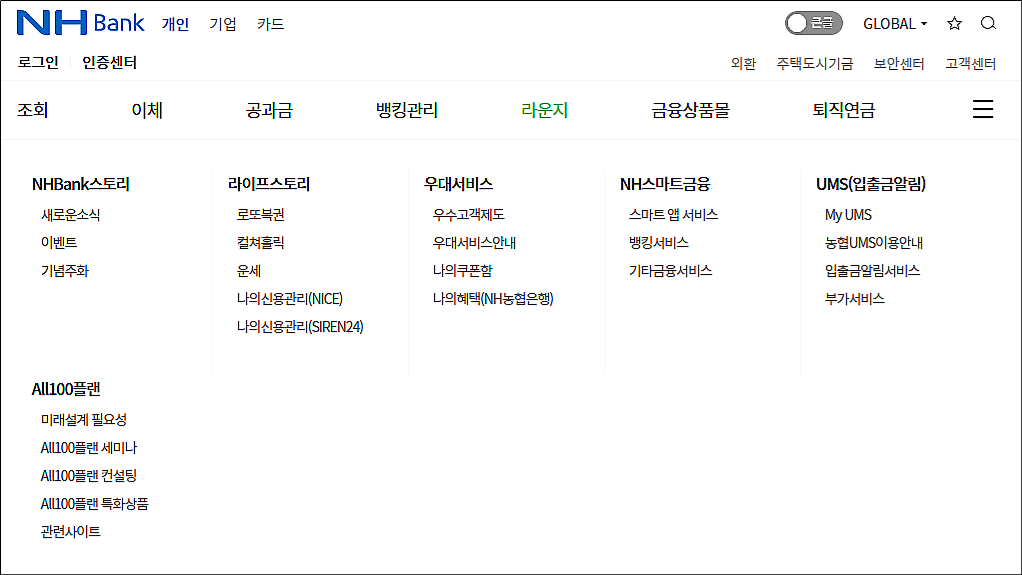Open 나의신용관리(NICE) item
This screenshot has height=575, width=1022.
tap(289, 299)
